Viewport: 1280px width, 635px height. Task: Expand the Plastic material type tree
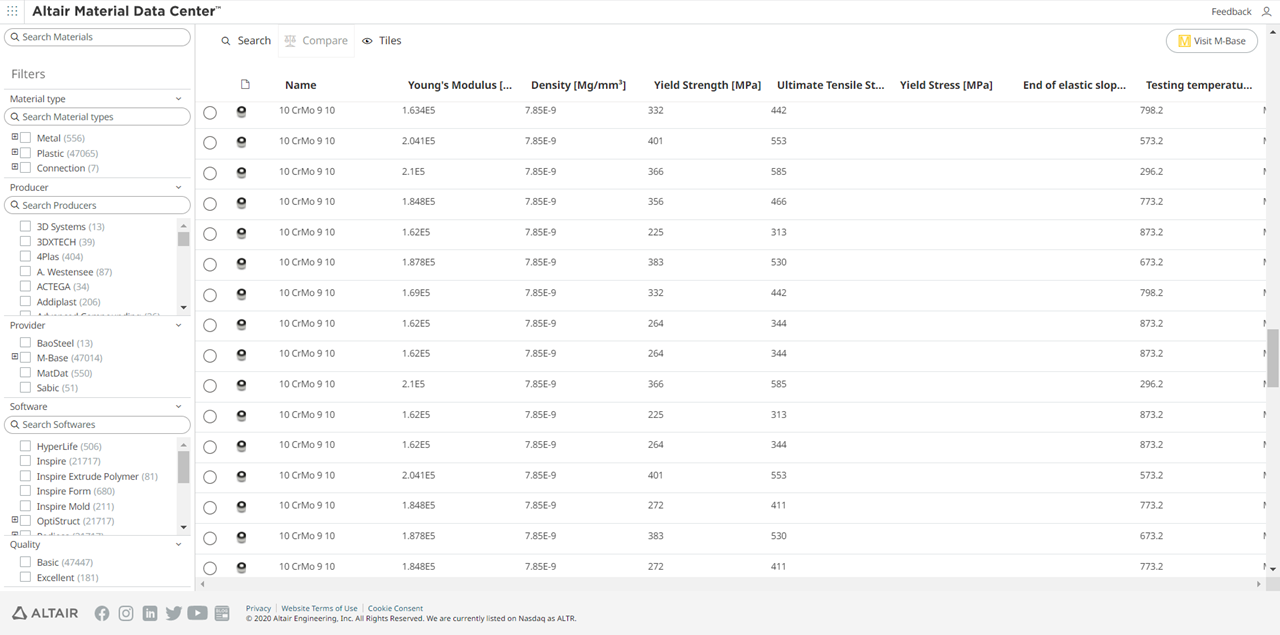click(x=15, y=153)
